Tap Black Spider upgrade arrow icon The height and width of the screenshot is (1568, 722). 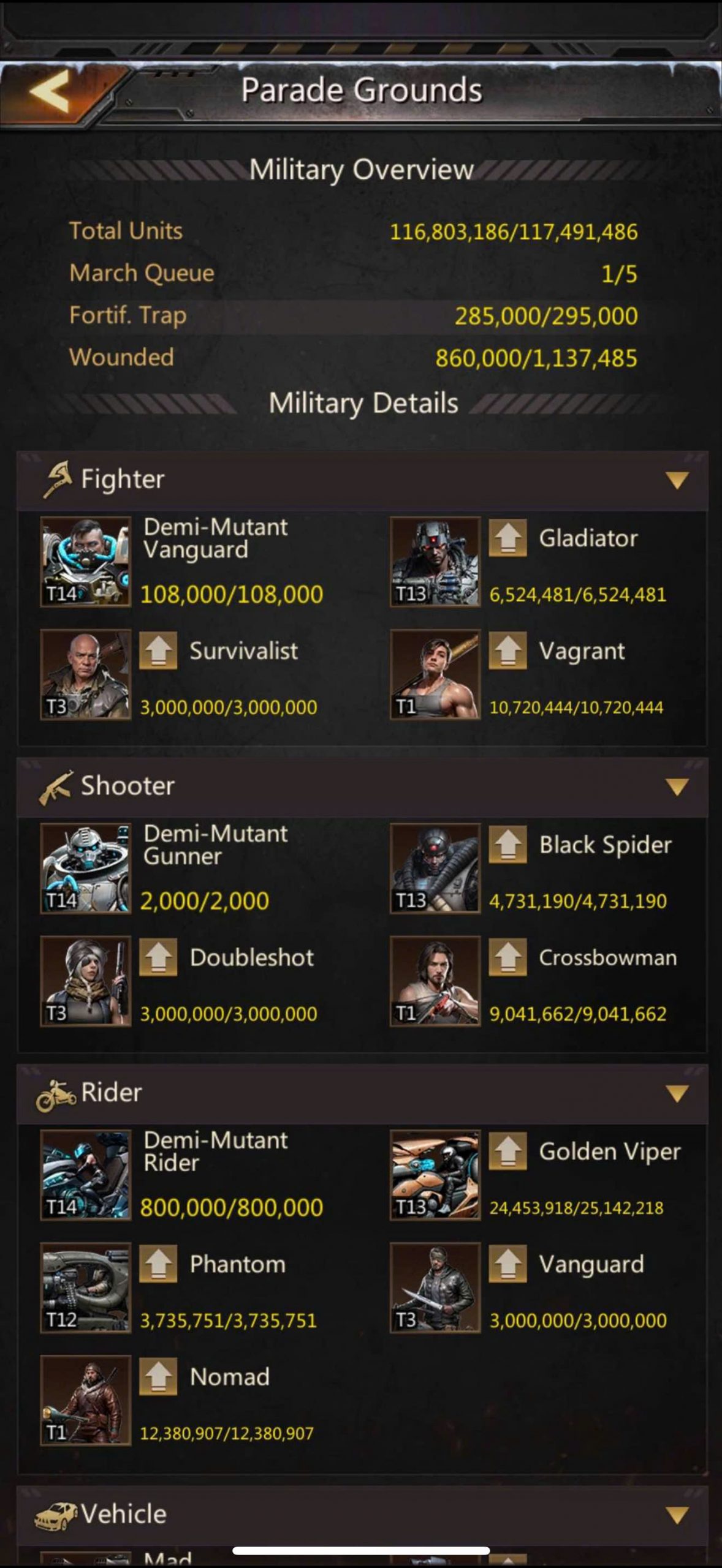coord(507,844)
